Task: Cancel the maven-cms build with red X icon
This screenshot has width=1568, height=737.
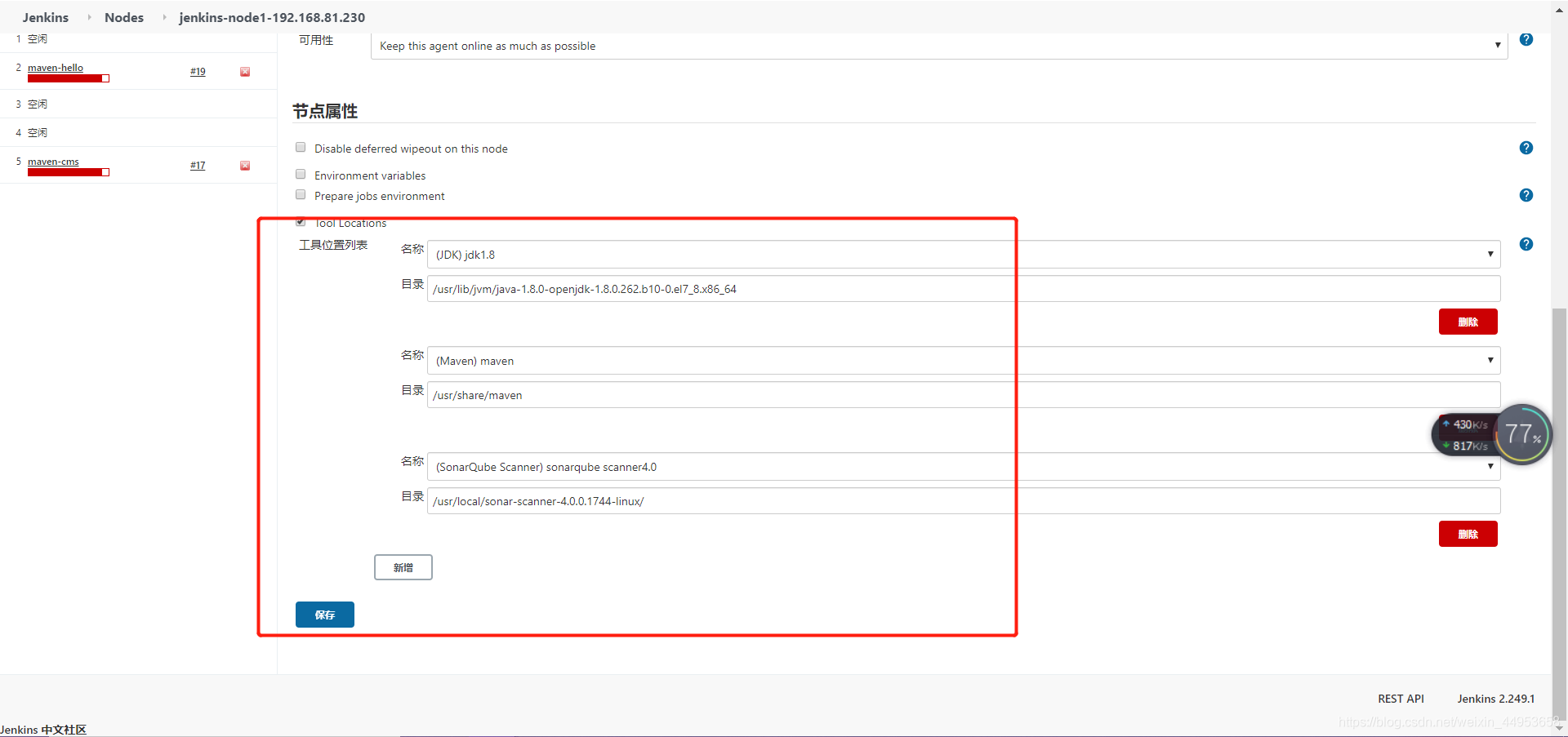Action: coord(245,166)
